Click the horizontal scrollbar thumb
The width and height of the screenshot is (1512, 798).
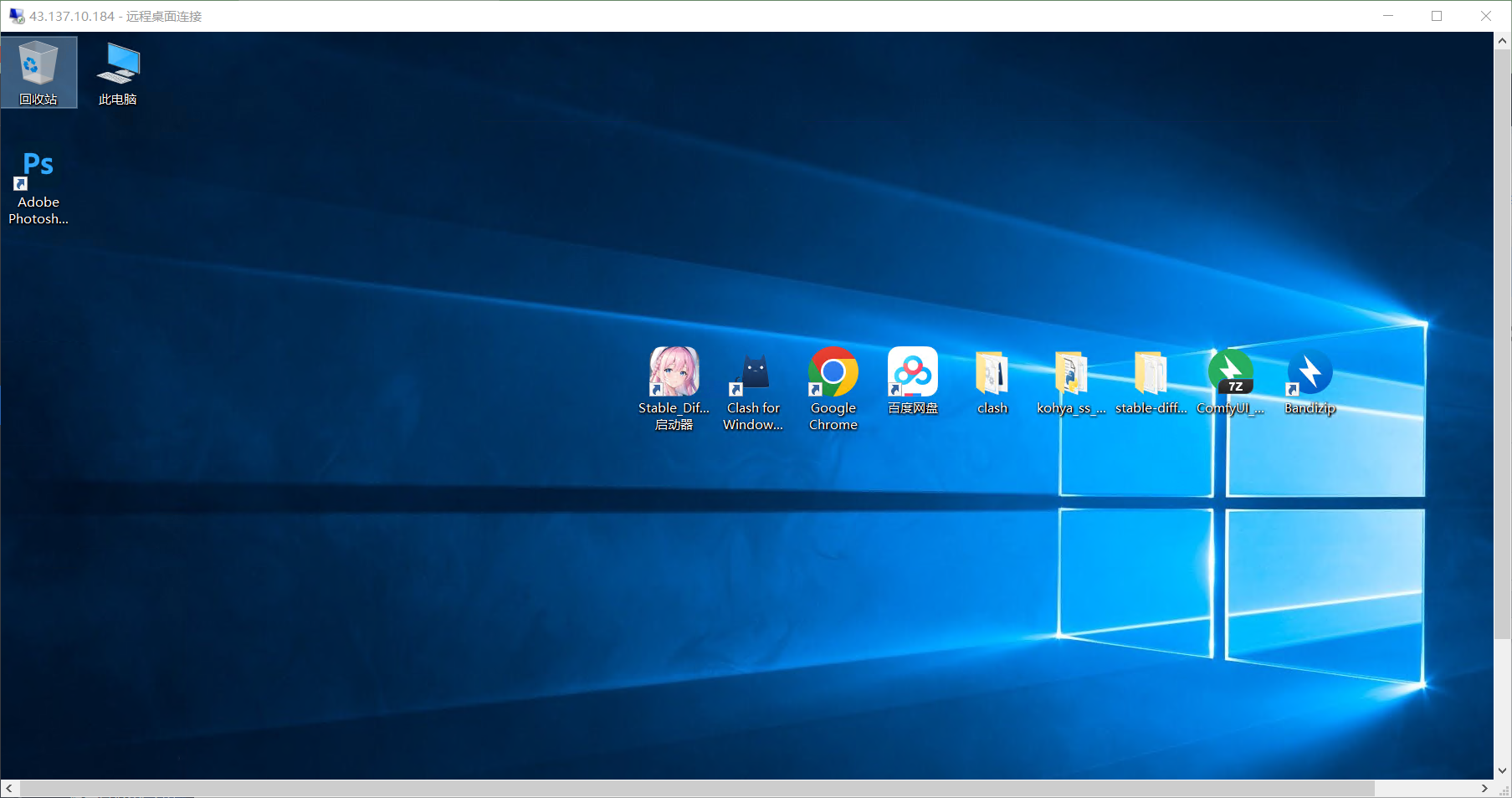tap(696, 789)
